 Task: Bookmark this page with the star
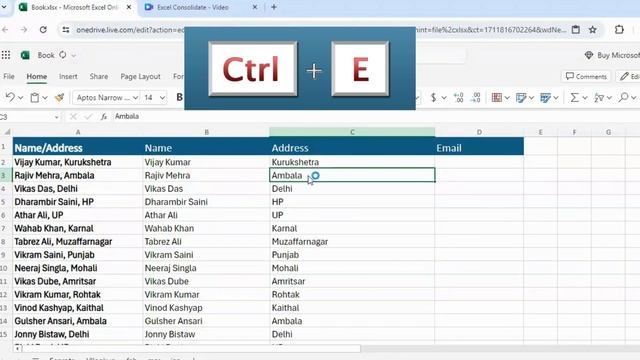[x=593, y=30]
